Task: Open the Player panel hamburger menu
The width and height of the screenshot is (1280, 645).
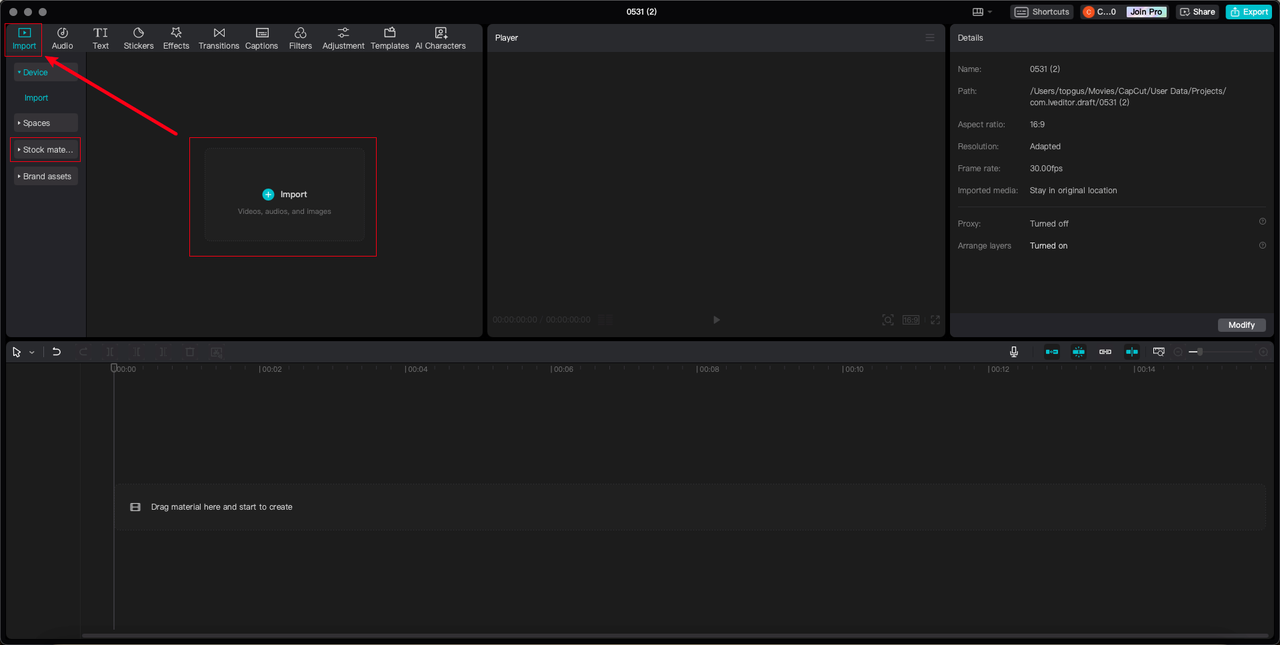Action: point(929,38)
